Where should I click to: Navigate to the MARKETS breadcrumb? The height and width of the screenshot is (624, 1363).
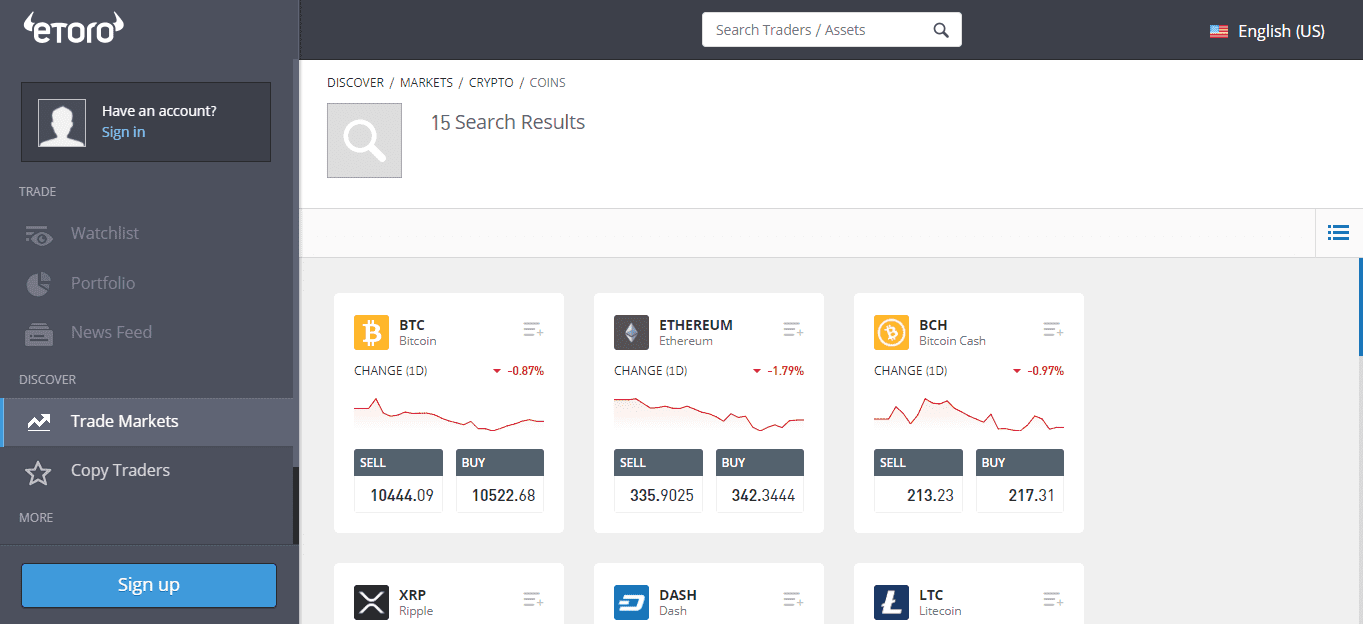426,82
